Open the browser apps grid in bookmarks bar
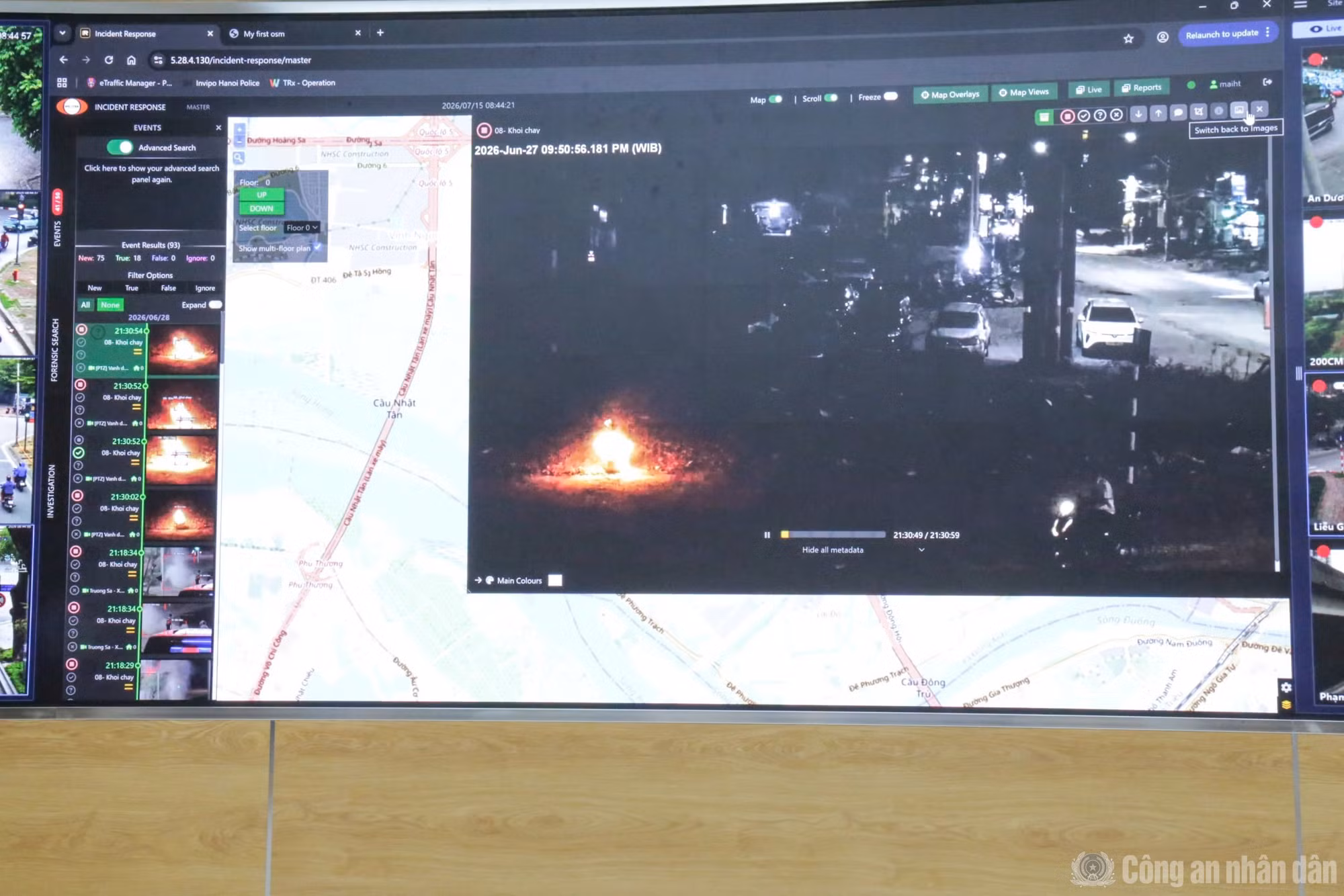Viewport: 1344px width, 896px height. [62, 83]
